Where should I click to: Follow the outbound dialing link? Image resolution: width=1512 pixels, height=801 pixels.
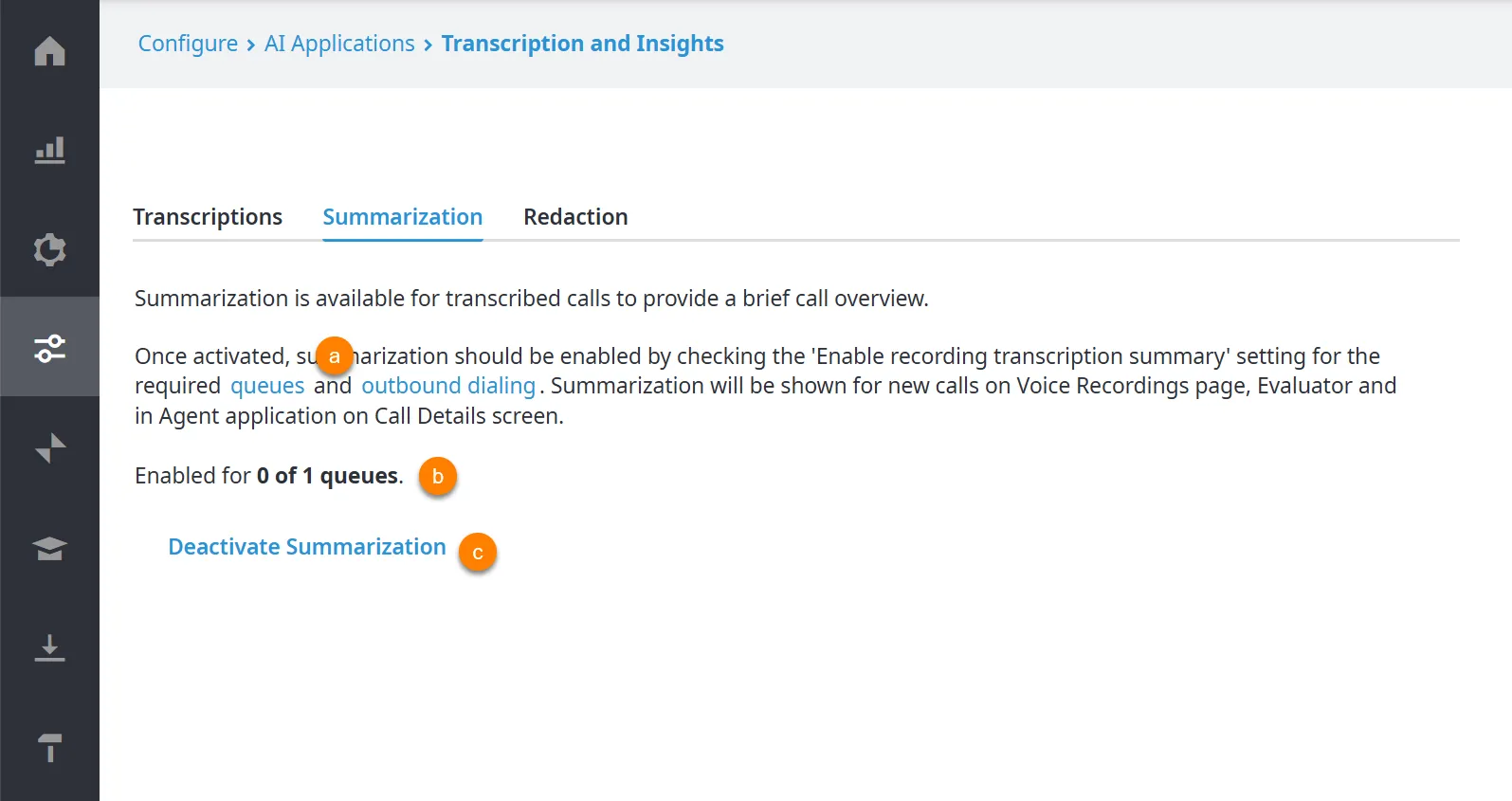(x=448, y=386)
